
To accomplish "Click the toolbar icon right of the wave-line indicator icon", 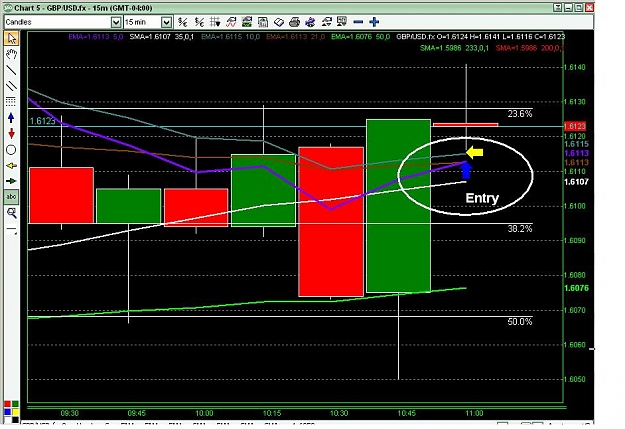I will pyautogui.click(x=247, y=22).
